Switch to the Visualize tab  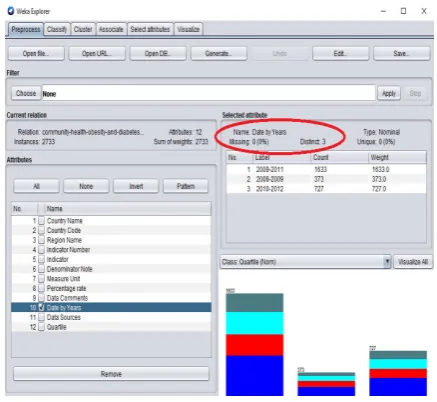[x=188, y=29]
